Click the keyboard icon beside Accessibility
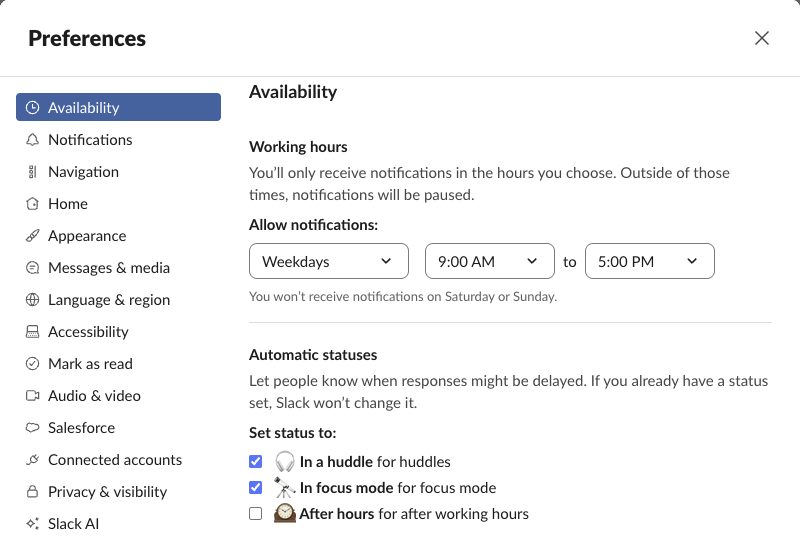The height and width of the screenshot is (540, 800). (x=33, y=332)
